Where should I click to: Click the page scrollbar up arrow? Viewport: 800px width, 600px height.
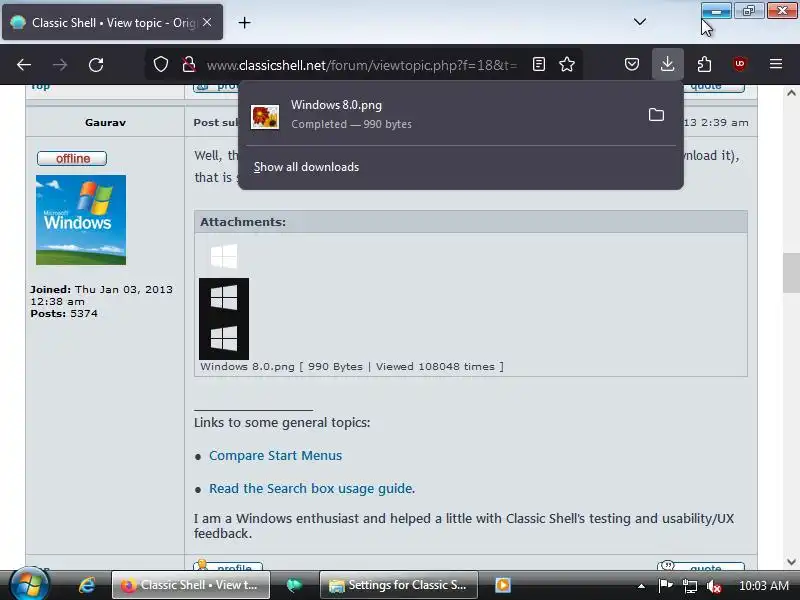tap(791, 93)
